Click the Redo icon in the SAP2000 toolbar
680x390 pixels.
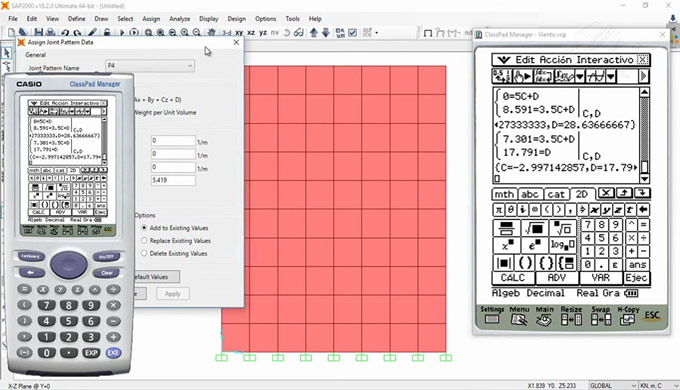(x=77, y=33)
